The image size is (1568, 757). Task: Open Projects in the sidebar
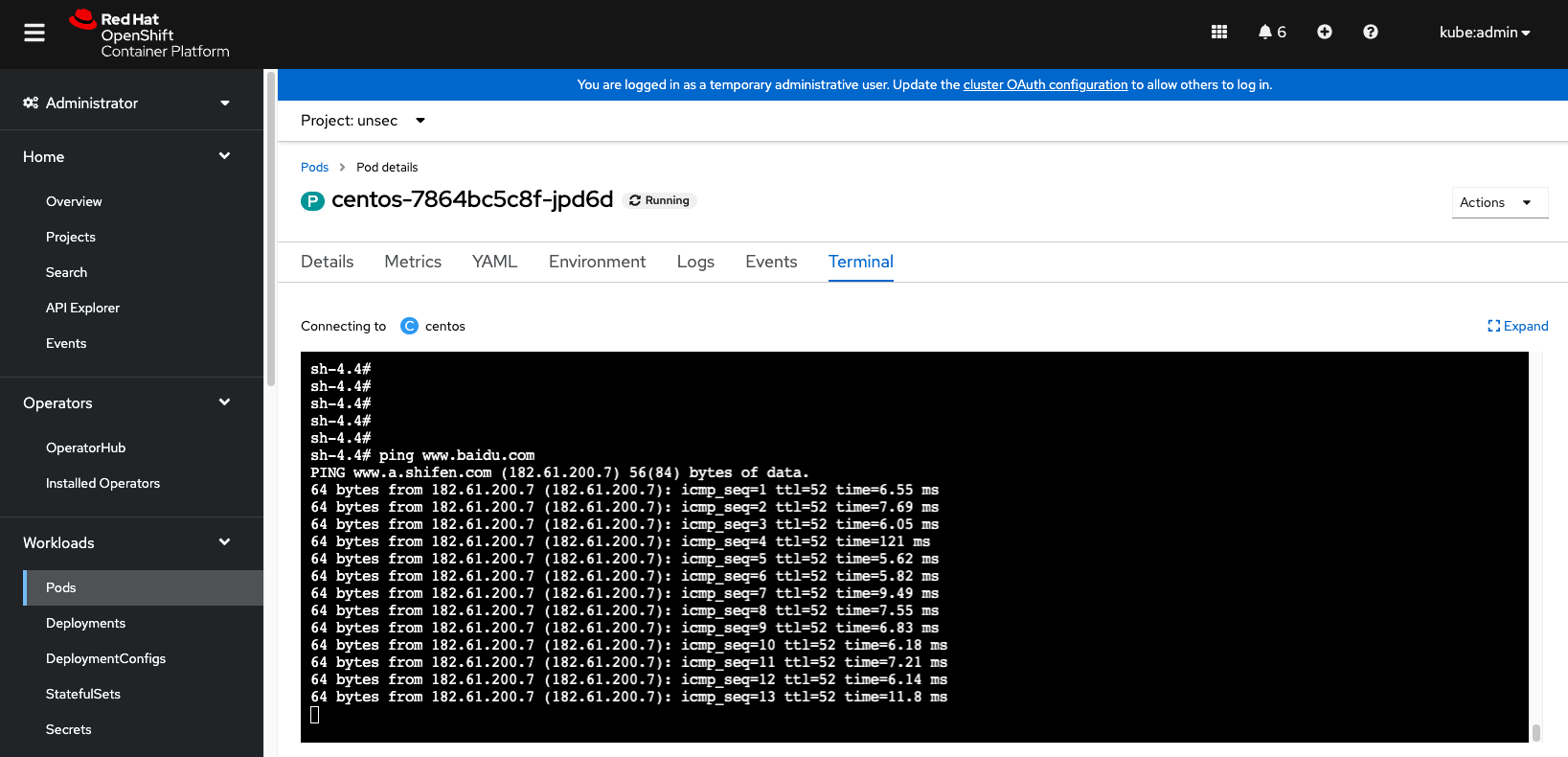click(x=71, y=237)
